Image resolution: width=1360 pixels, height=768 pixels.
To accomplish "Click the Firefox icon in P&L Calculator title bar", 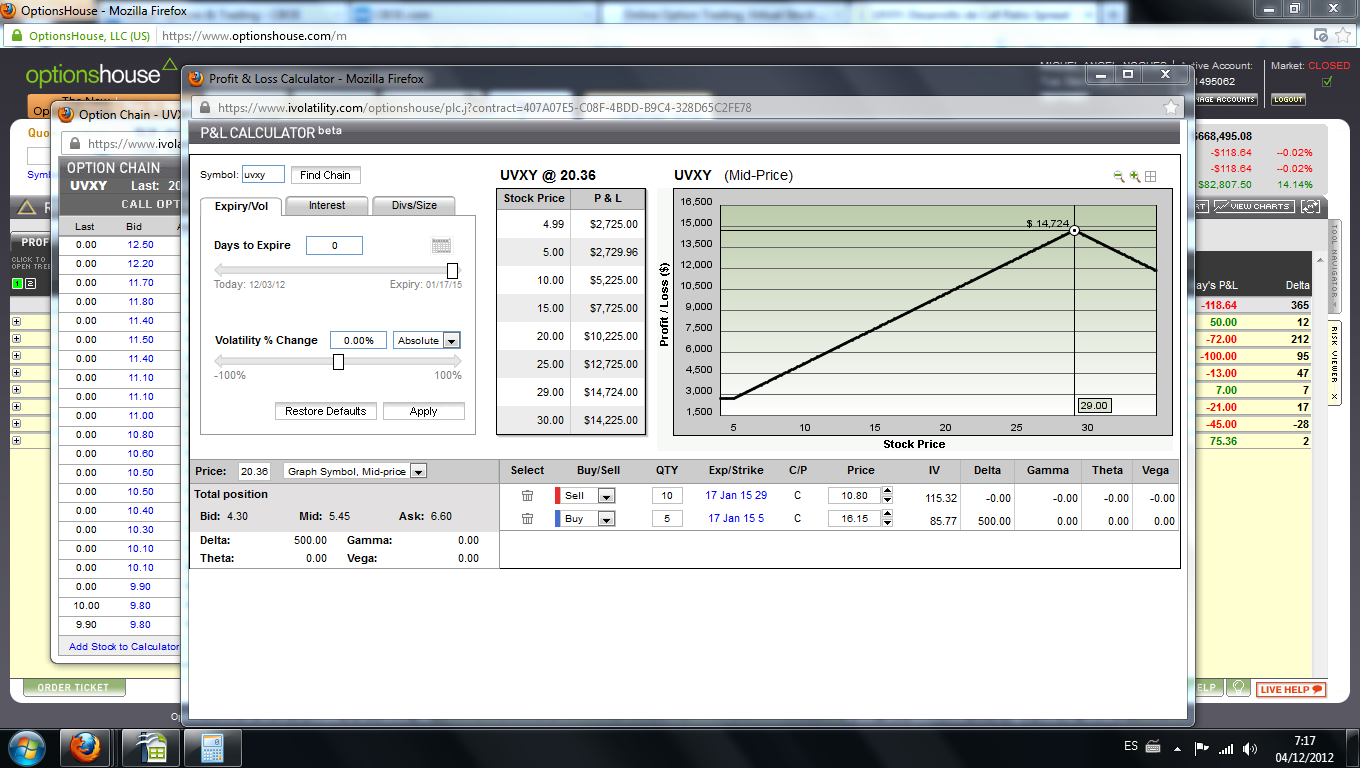I will [196, 78].
